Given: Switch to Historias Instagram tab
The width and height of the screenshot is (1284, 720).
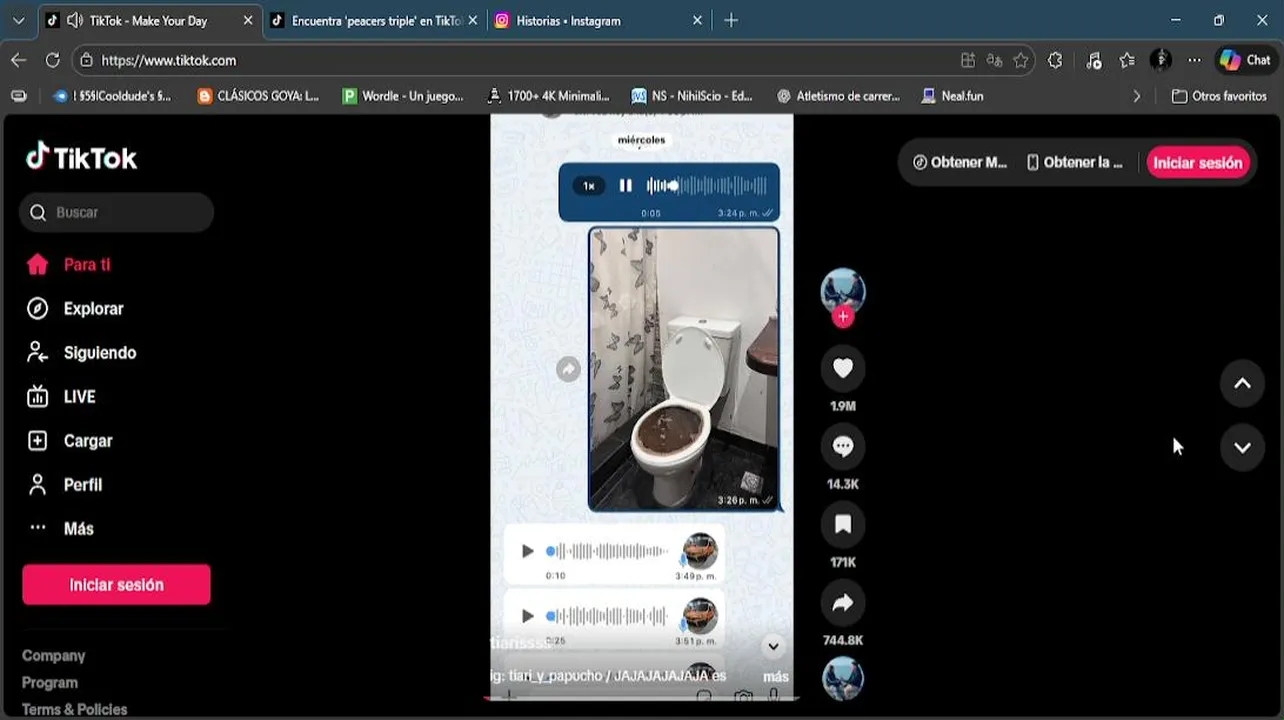Looking at the screenshot, I should 598,20.
